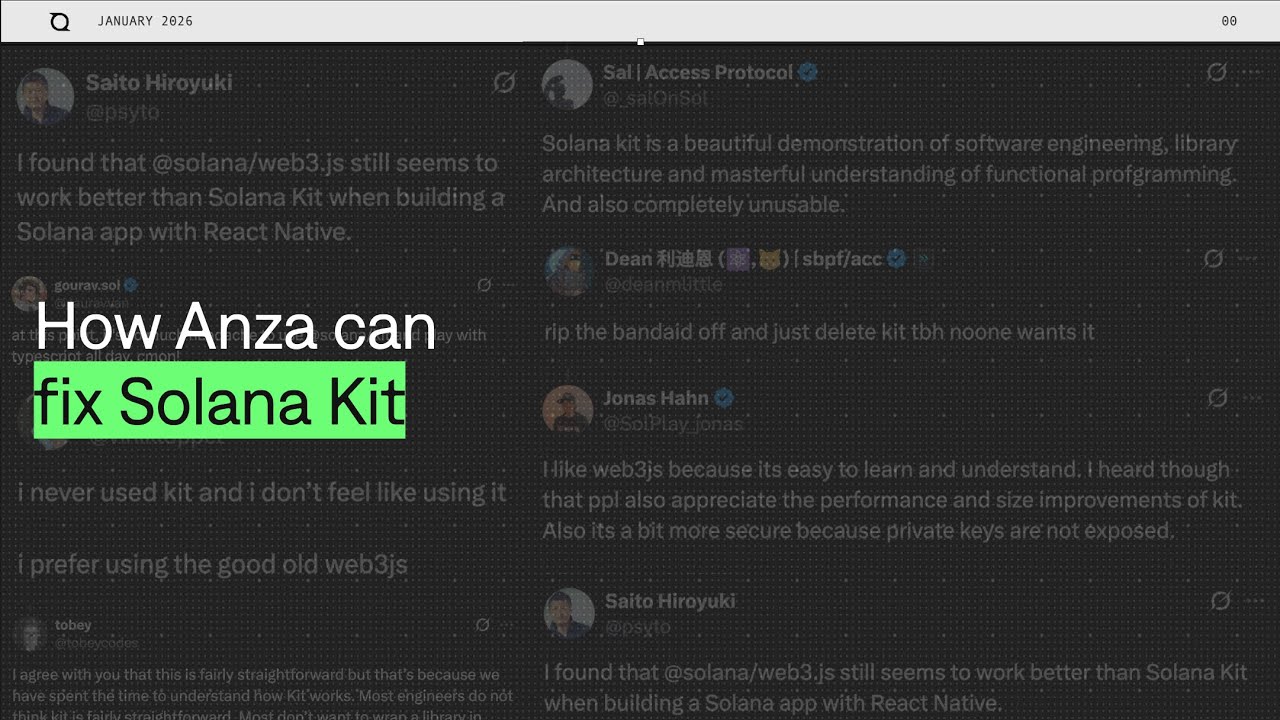Open Grok on Jonas Hahn's tweet
The height and width of the screenshot is (720, 1280).
1217,398
